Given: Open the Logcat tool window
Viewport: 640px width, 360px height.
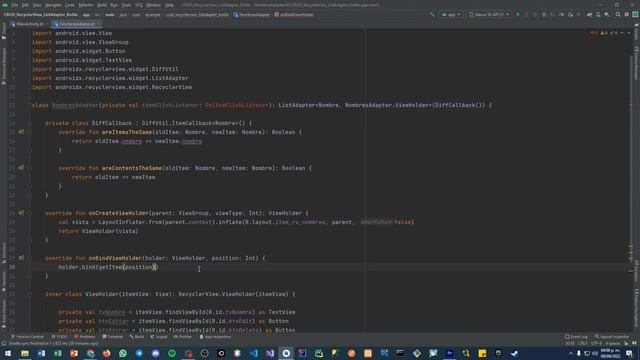Looking at the screenshot, I should pyautogui.click(x=159, y=337).
